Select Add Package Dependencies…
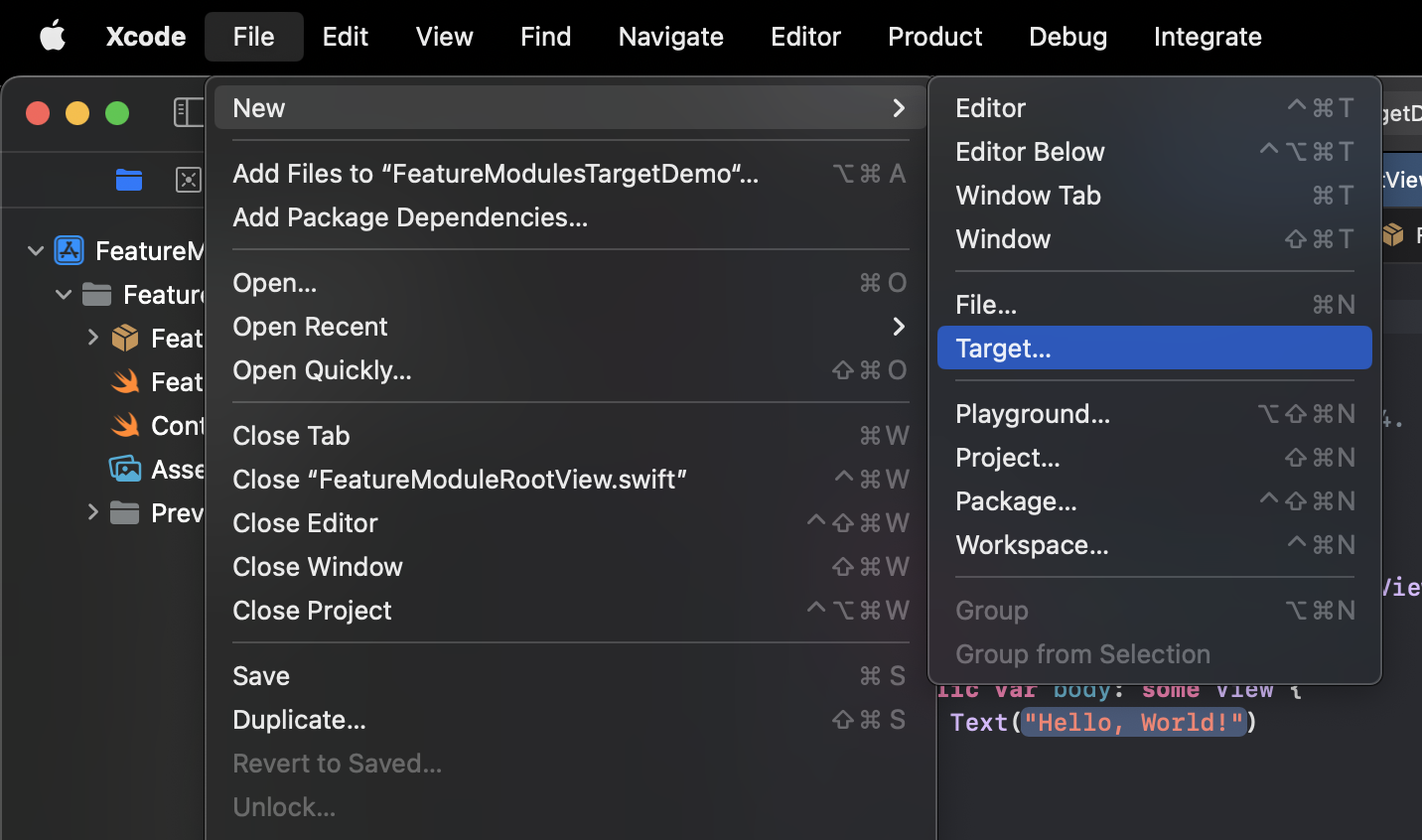Screen dimensions: 1422x840 [410, 217]
